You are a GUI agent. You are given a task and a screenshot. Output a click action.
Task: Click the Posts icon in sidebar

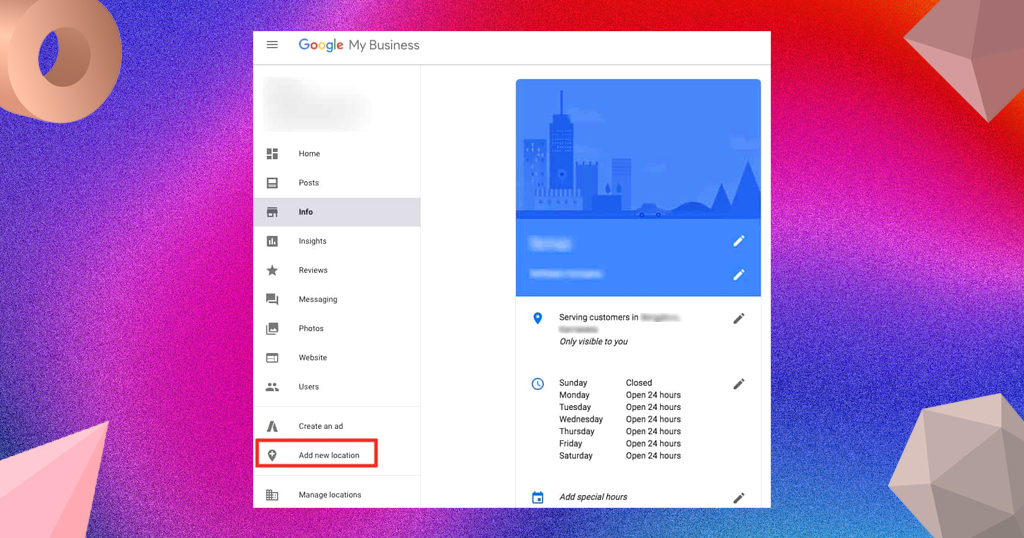(x=272, y=183)
